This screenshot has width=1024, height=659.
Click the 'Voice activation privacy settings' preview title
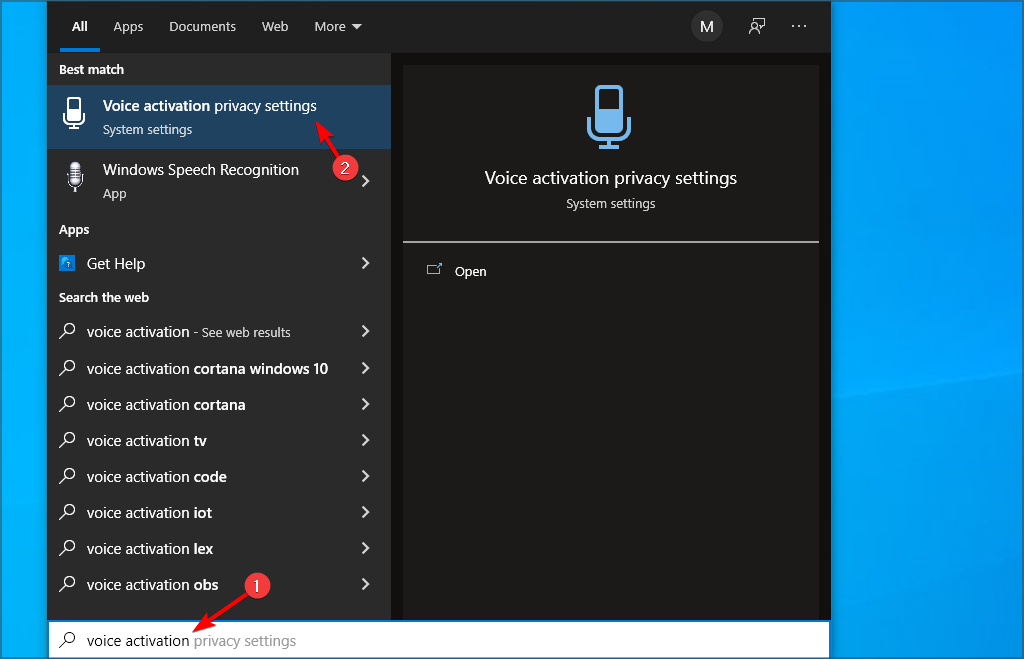click(x=611, y=178)
